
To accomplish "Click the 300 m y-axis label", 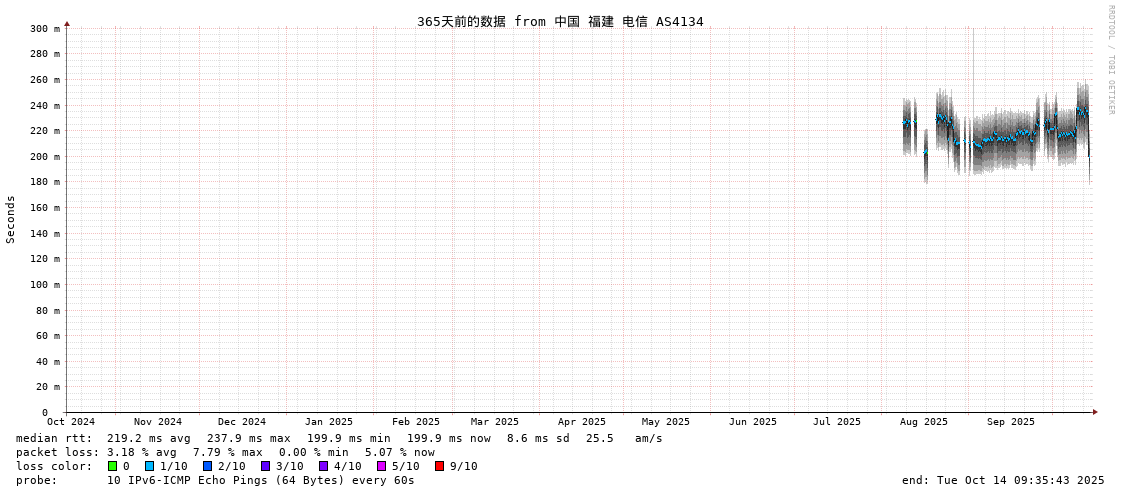I will tap(45, 29).
